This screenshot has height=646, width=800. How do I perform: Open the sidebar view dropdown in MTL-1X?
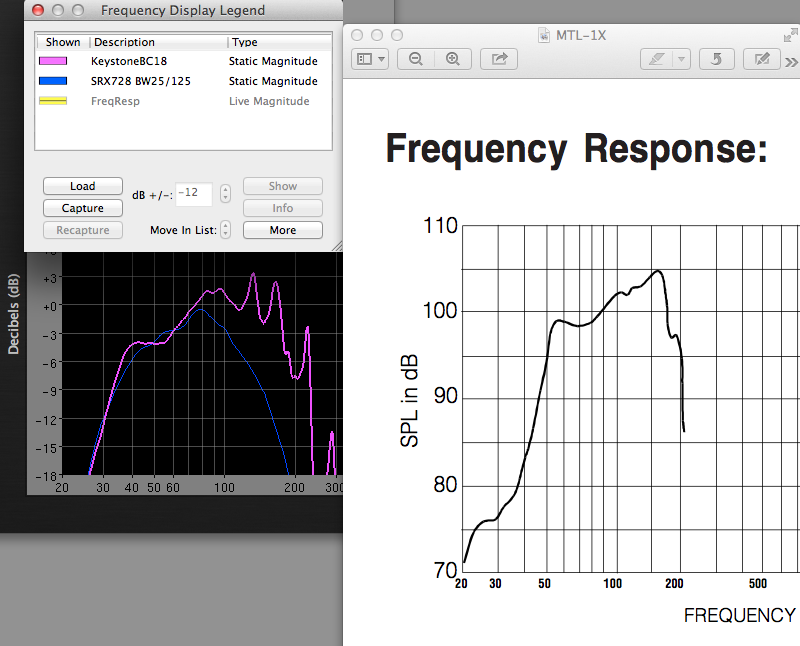pyautogui.click(x=370, y=59)
